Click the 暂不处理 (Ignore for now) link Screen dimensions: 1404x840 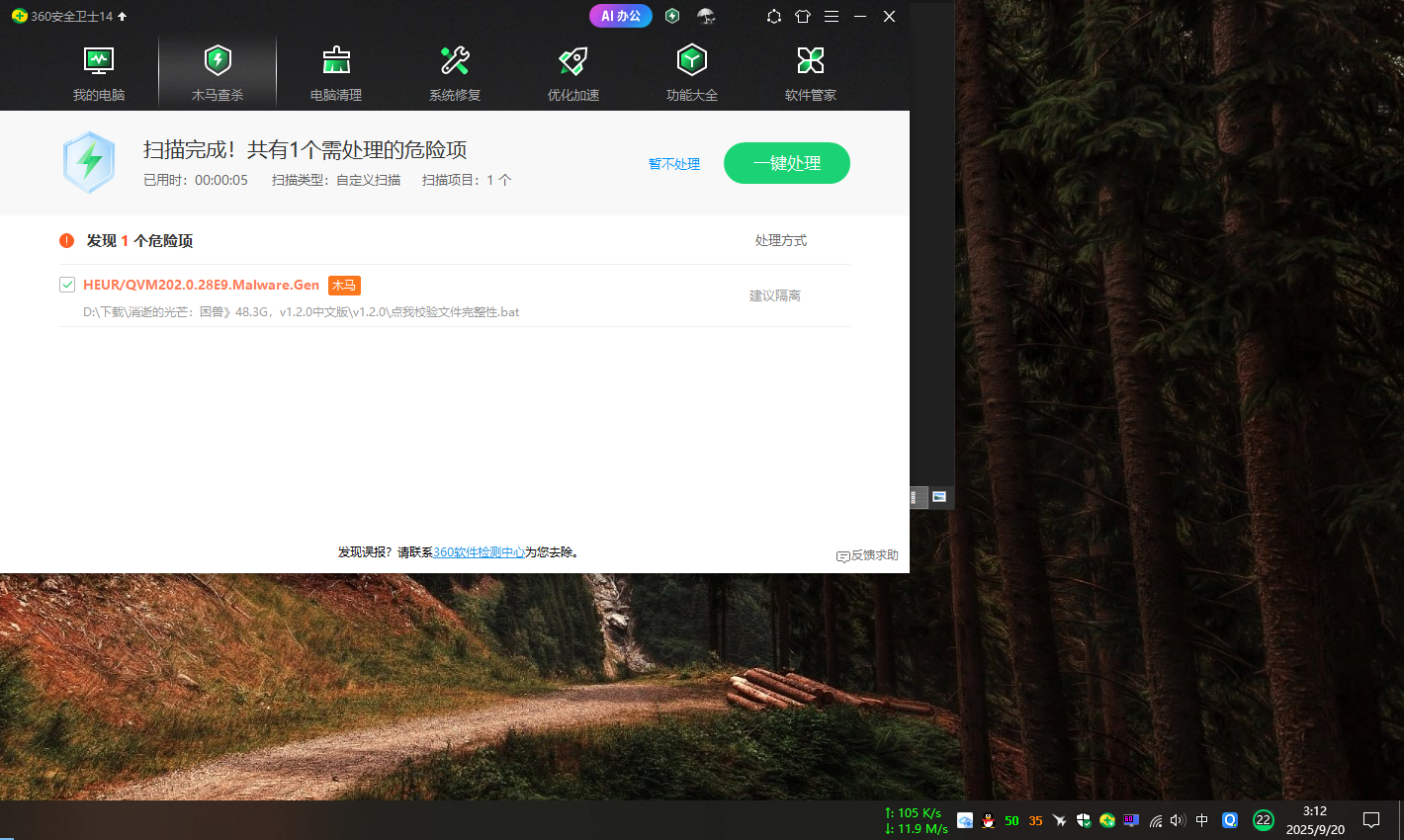coord(674,164)
